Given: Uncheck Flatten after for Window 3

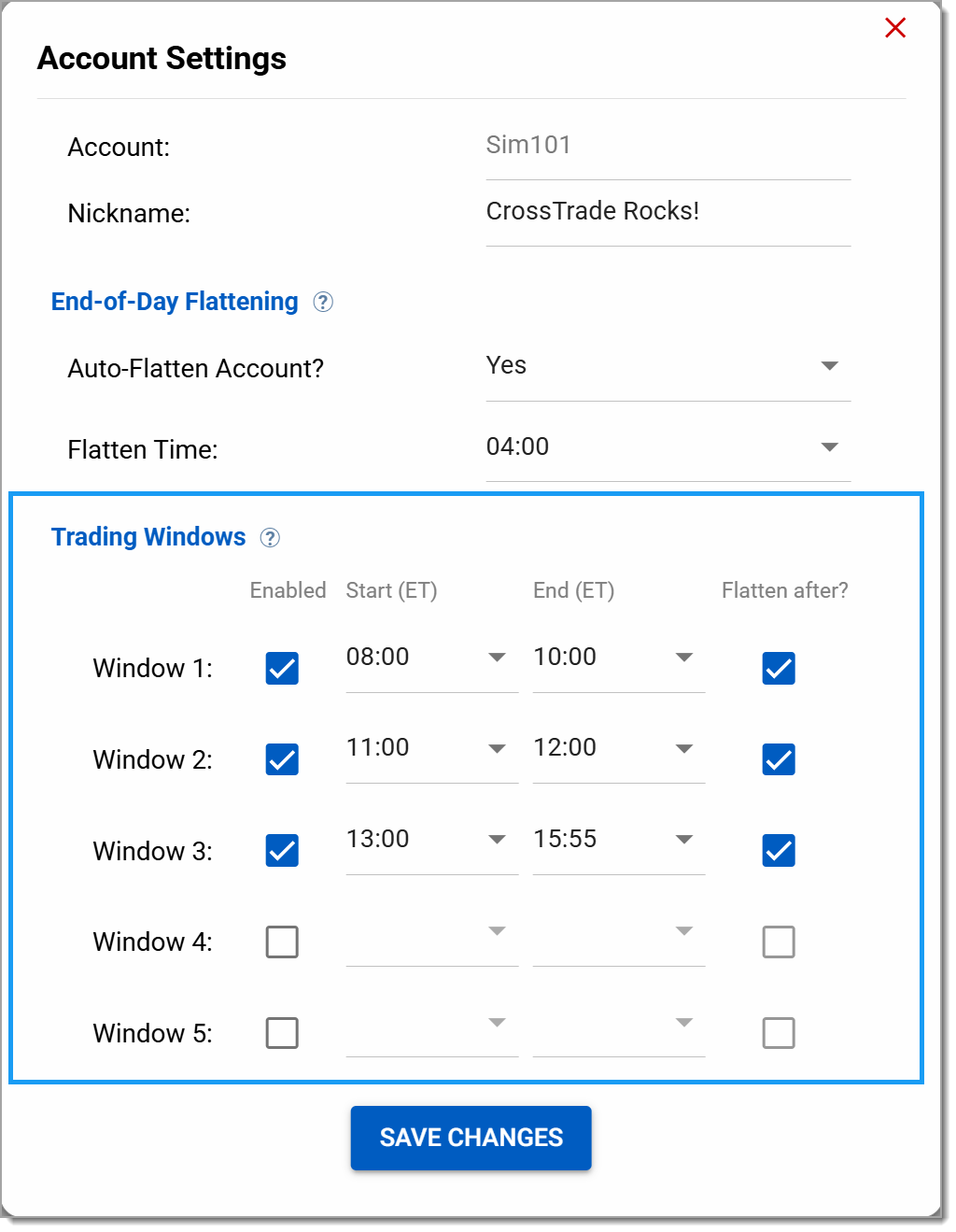Looking at the screenshot, I should (x=779, y=851).
